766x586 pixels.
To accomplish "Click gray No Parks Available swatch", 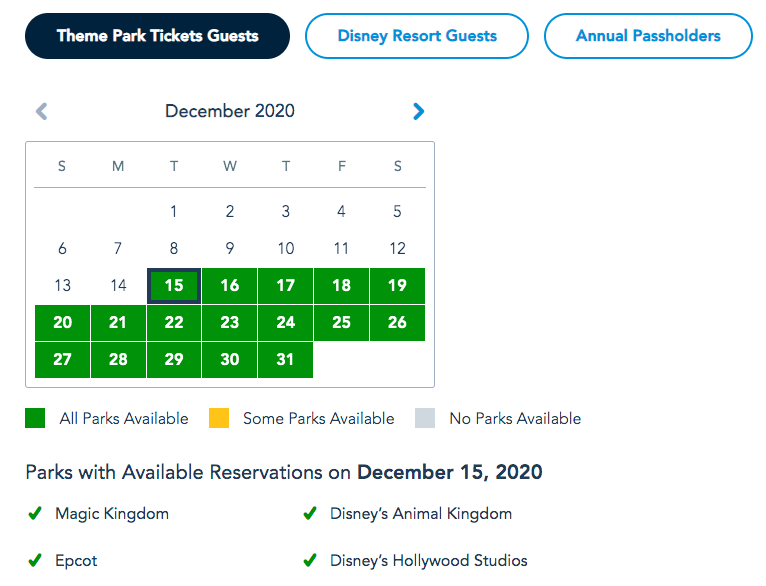I will tap(425, 419).
